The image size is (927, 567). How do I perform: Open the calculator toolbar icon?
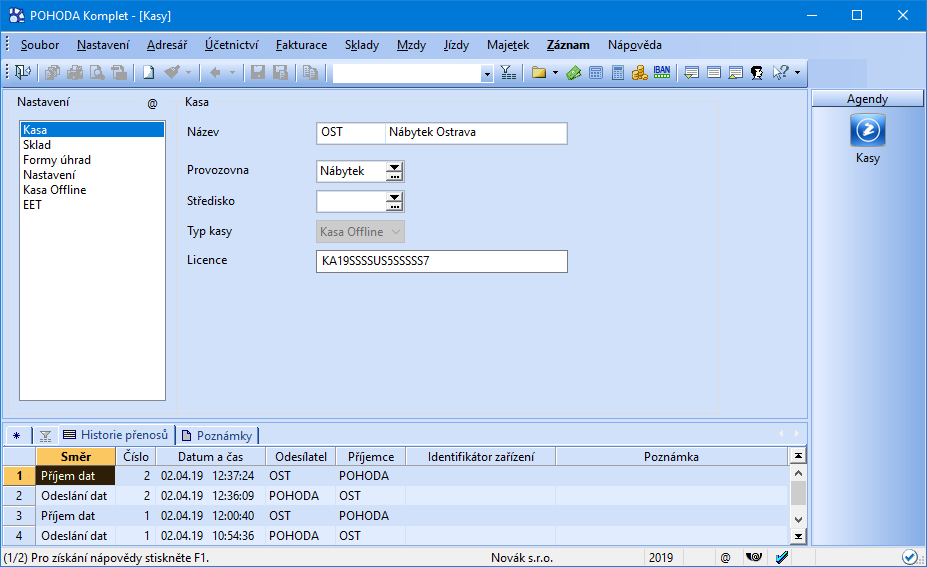coord(618,73)
